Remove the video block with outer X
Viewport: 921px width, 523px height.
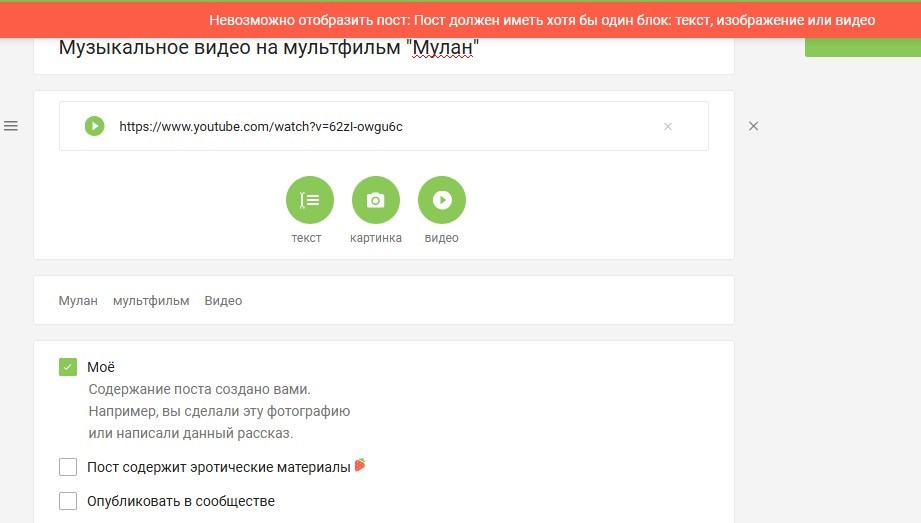point(754,126)
